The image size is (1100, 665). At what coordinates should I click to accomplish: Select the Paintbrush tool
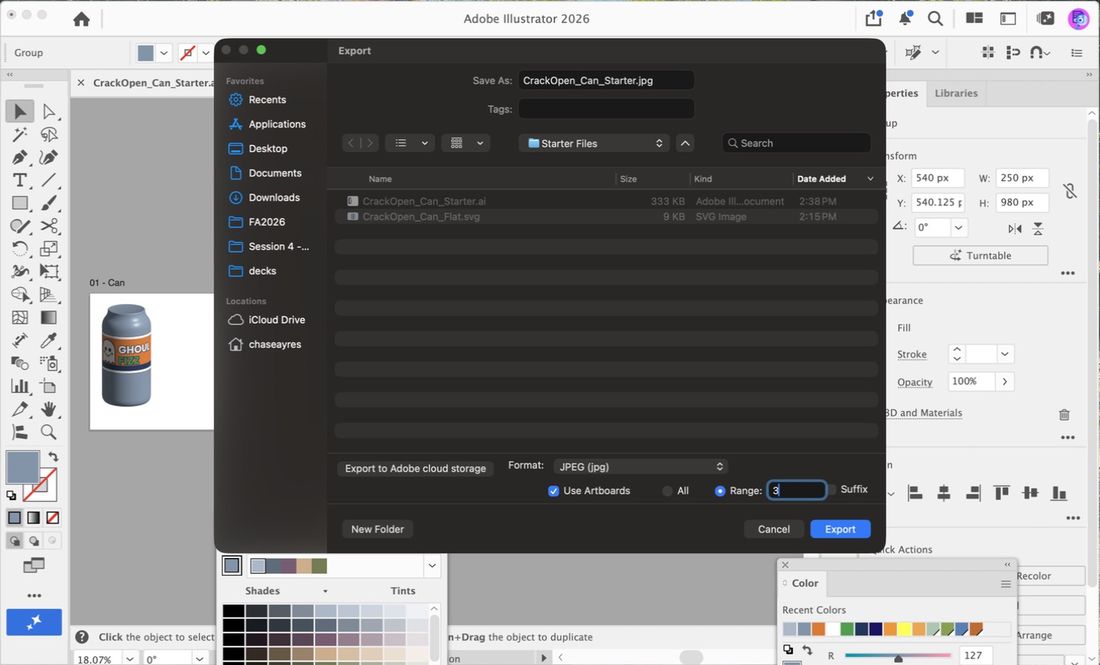click(48, 203)
